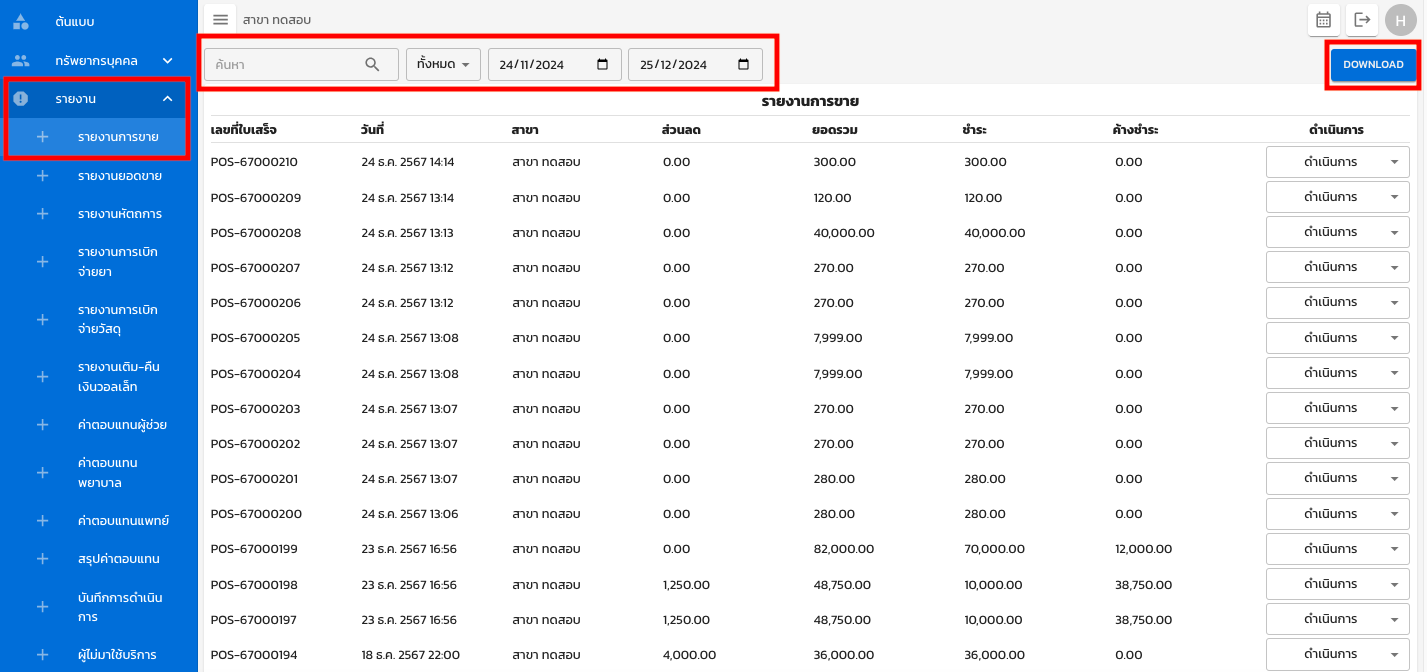1427x672 pixels.
Task: Open ดำเนินการ dropdown for POS-67000208
Action: 1338,232
